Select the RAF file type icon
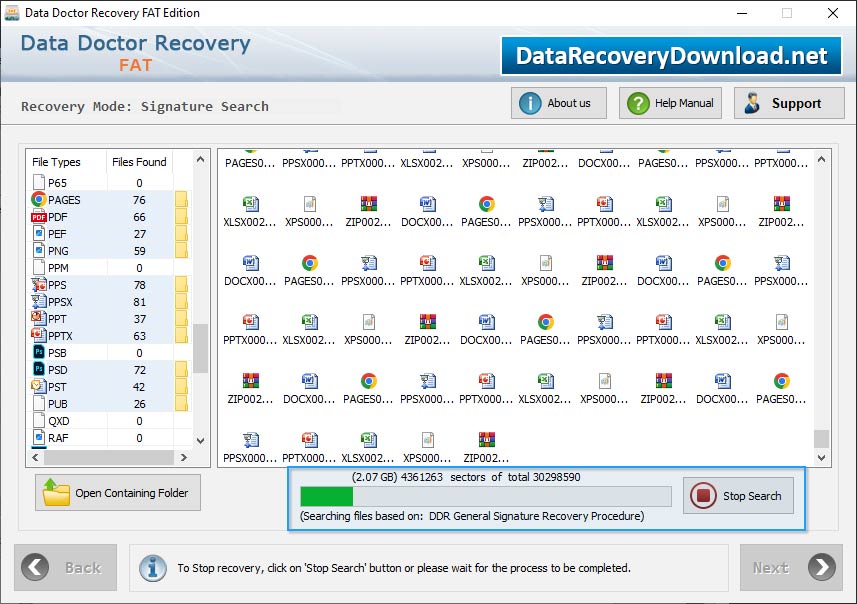 click(38, 438)
